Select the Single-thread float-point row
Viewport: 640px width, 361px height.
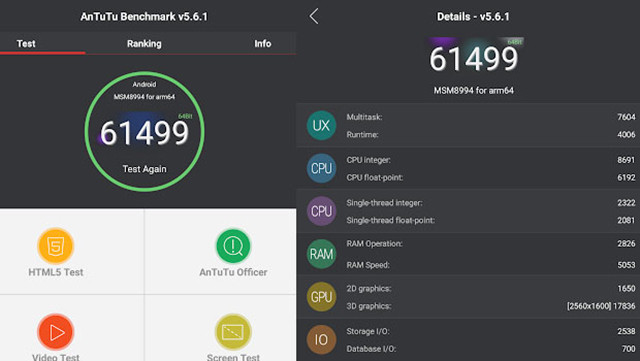click(x=491, y=220)
